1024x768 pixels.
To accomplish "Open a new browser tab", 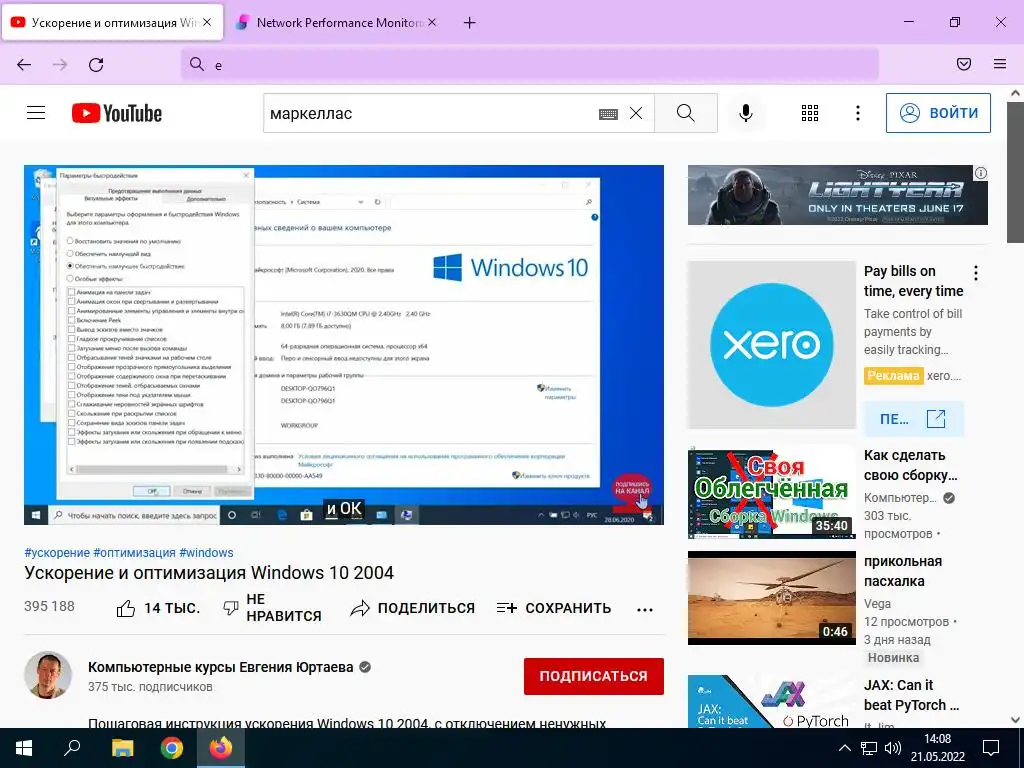I will pyautogui.click(x=469, y=23).
